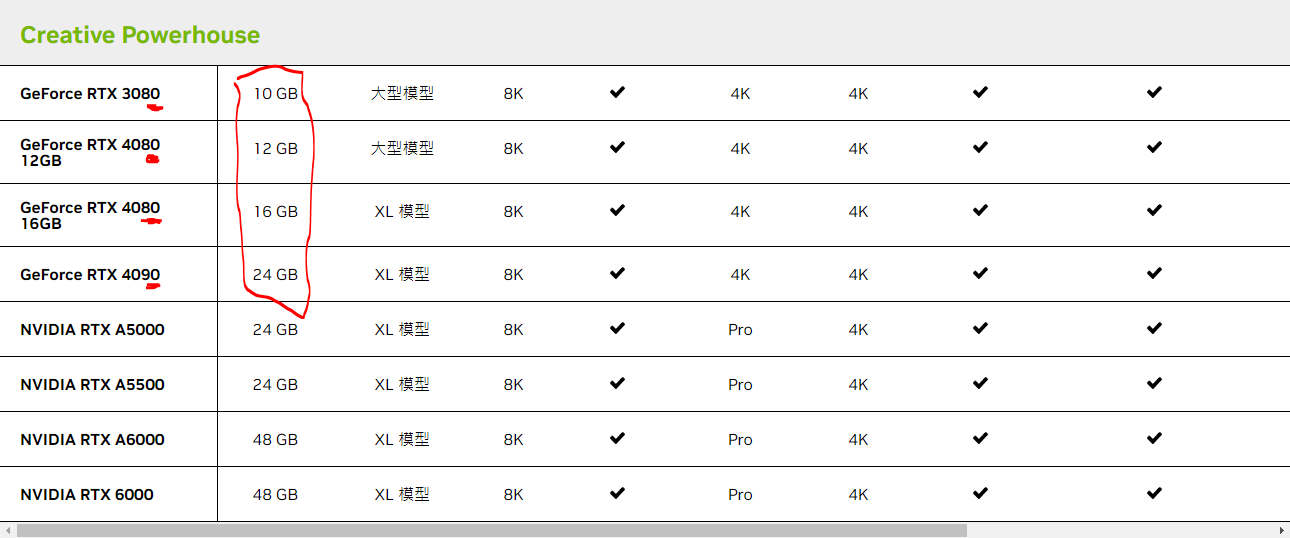Click GeForce RTX 4080 12GB row name
Image resolution: width=1290 pixels, height=538 pixels.
[90, 152]
